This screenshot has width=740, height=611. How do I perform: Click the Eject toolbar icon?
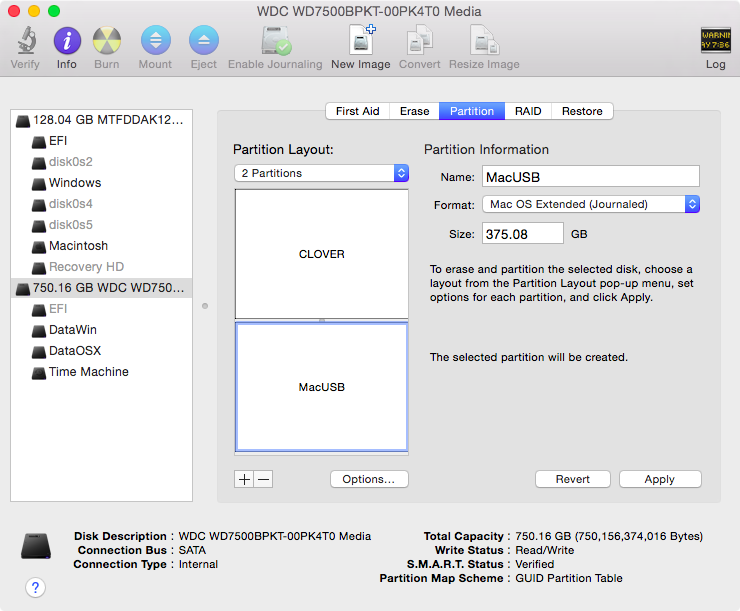(203, 41)
